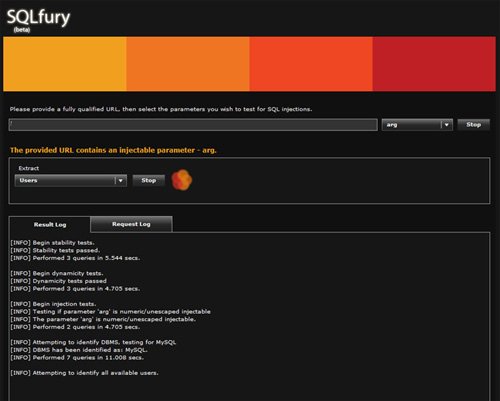Click 'Performed 3 queries in 5.544 secs.'

point(75,258)
